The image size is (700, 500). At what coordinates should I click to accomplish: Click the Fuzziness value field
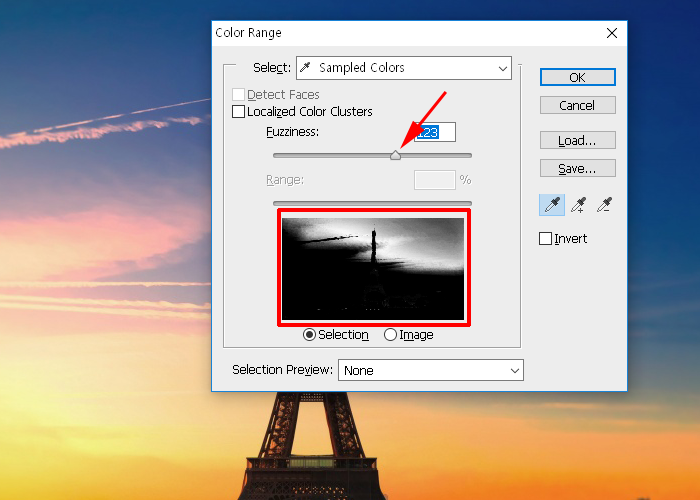click(435, 132)
